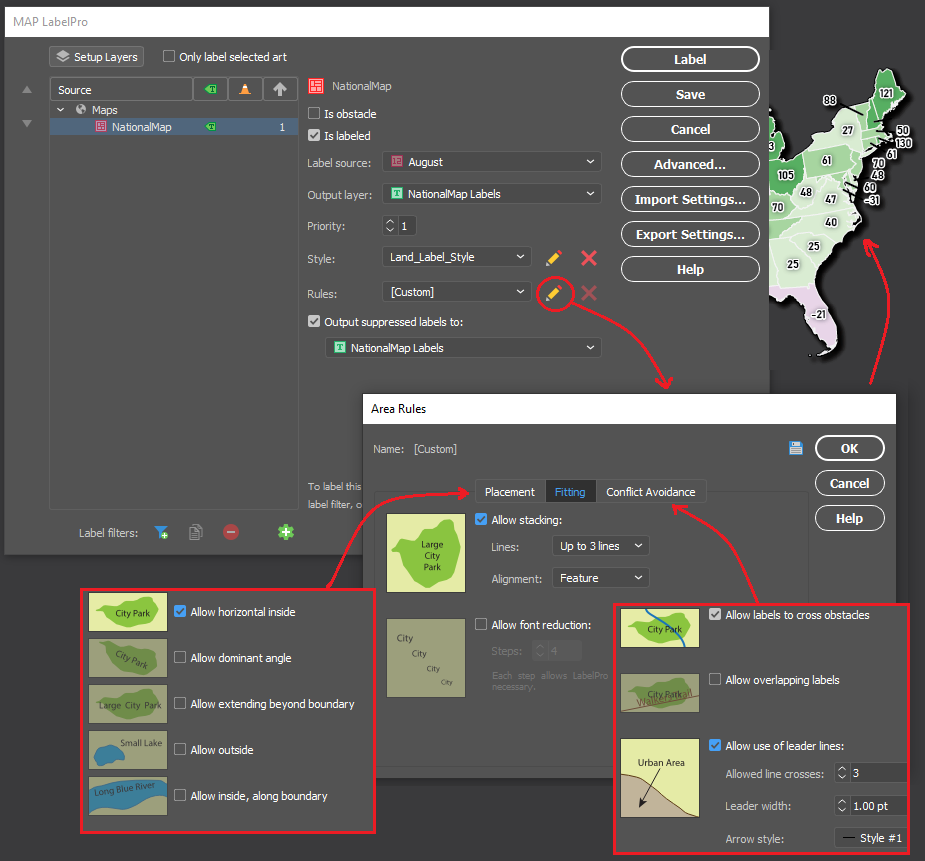Select the Fitting tab

tap(570, 492)
